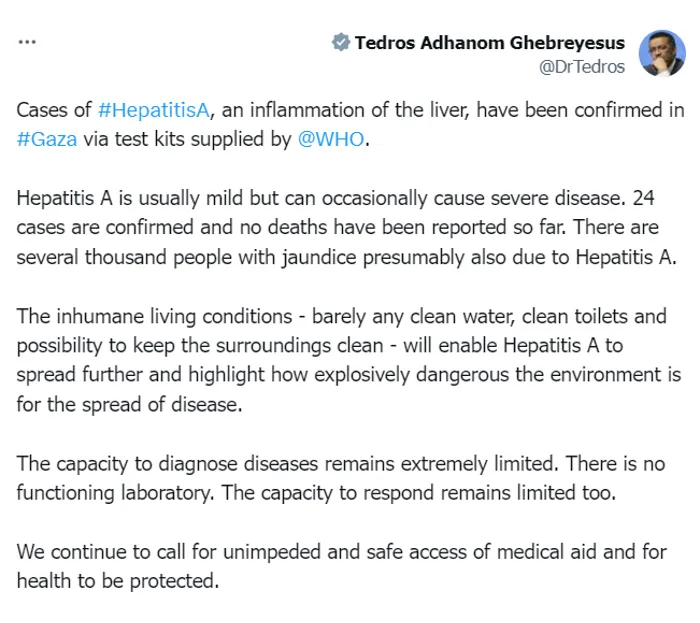Click the paragraph about capacity to diagnose diseases
700x623 pixels.
point(341,478)
